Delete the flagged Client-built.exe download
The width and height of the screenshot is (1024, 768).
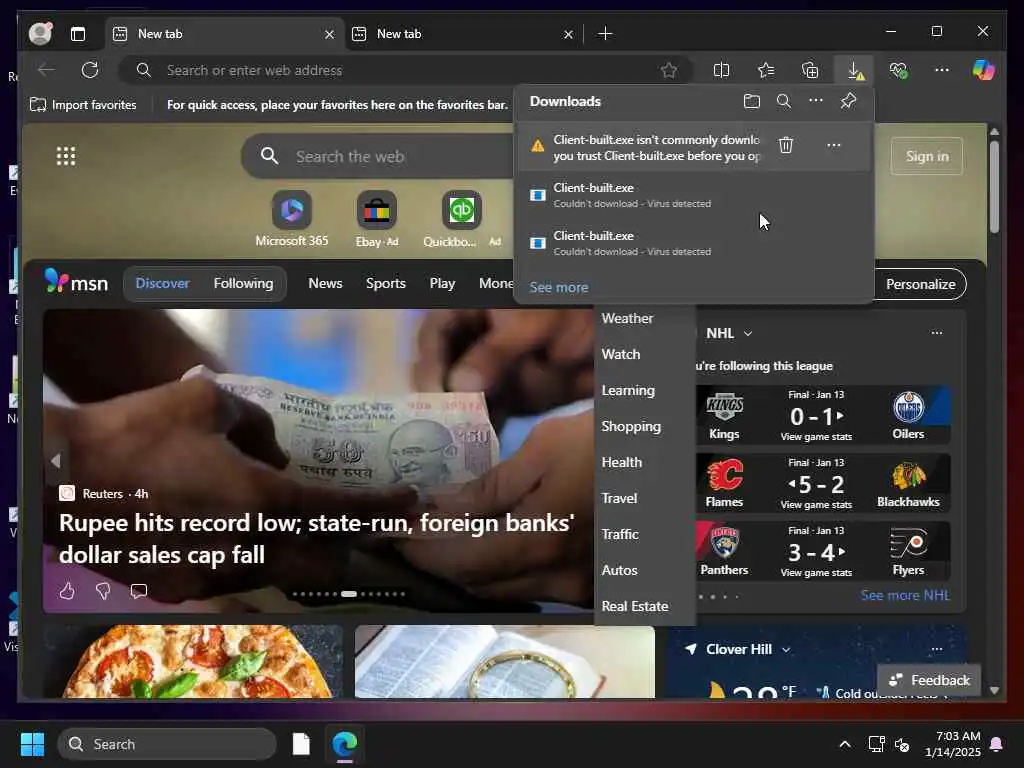(786, 145)
